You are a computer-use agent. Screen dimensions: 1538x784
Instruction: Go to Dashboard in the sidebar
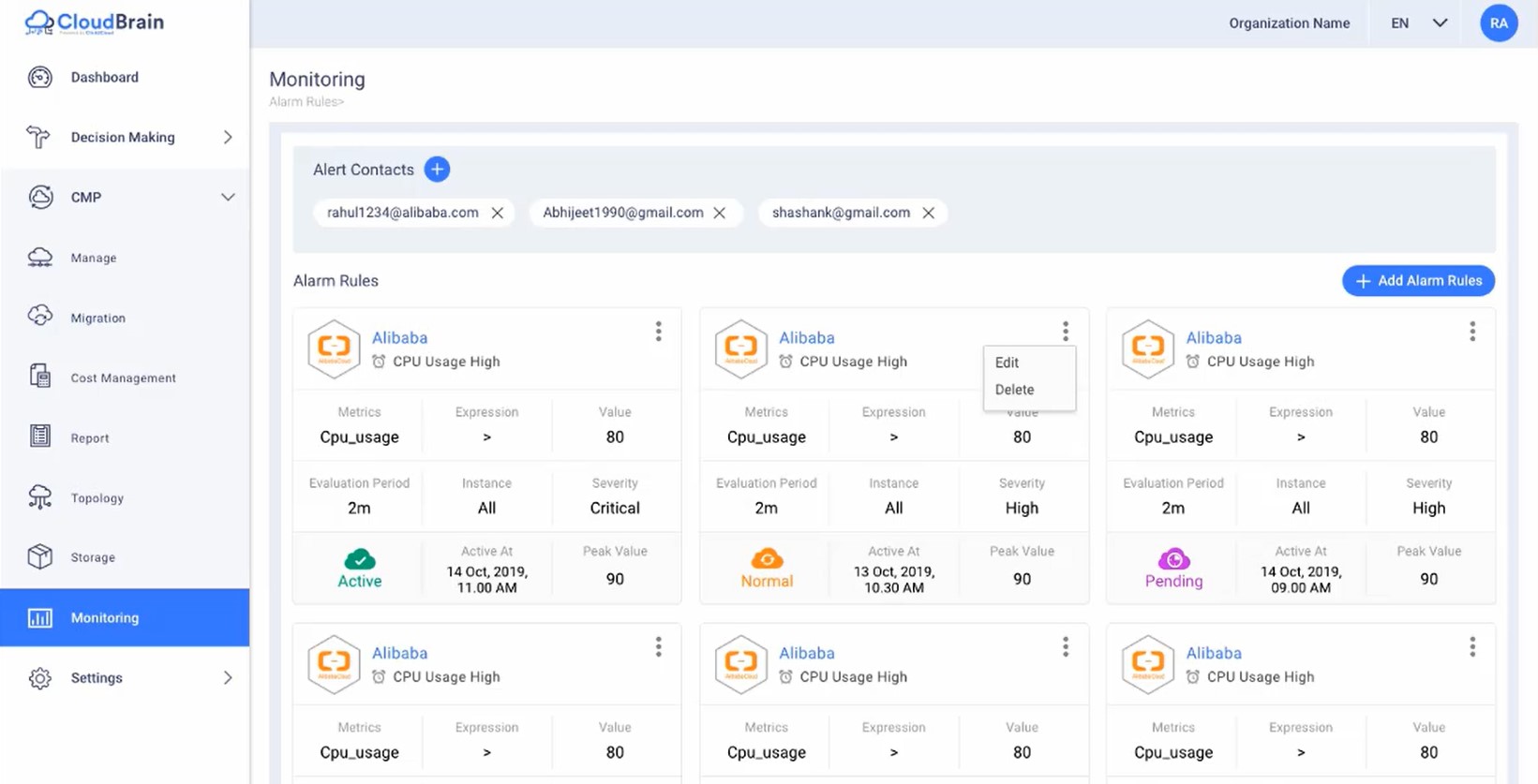(x=105, y=77)
